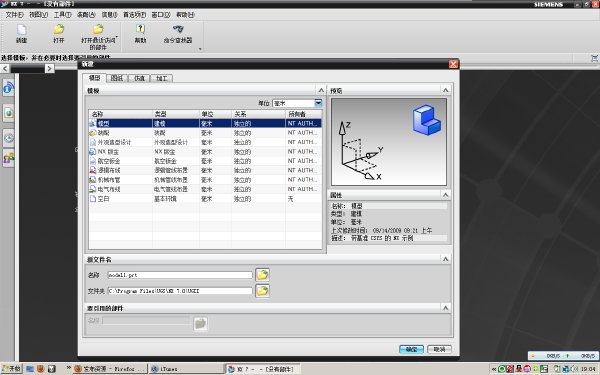Viewport: 600px width, 375px height.
Task: Click the 名称 file name input field
Action: click(x=180, y=275)
